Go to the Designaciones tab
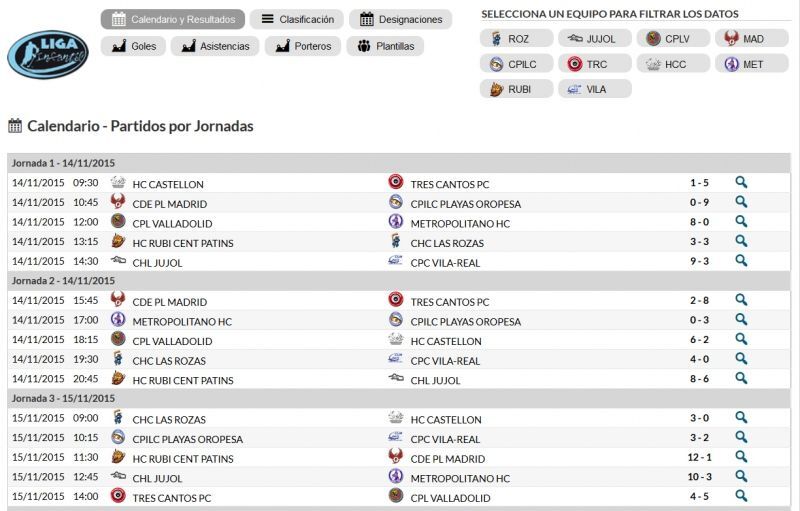 click(401, 19)
